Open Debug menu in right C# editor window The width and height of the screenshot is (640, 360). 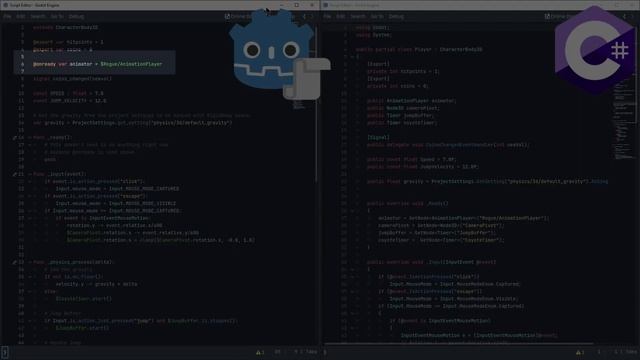tap(396, 17)
